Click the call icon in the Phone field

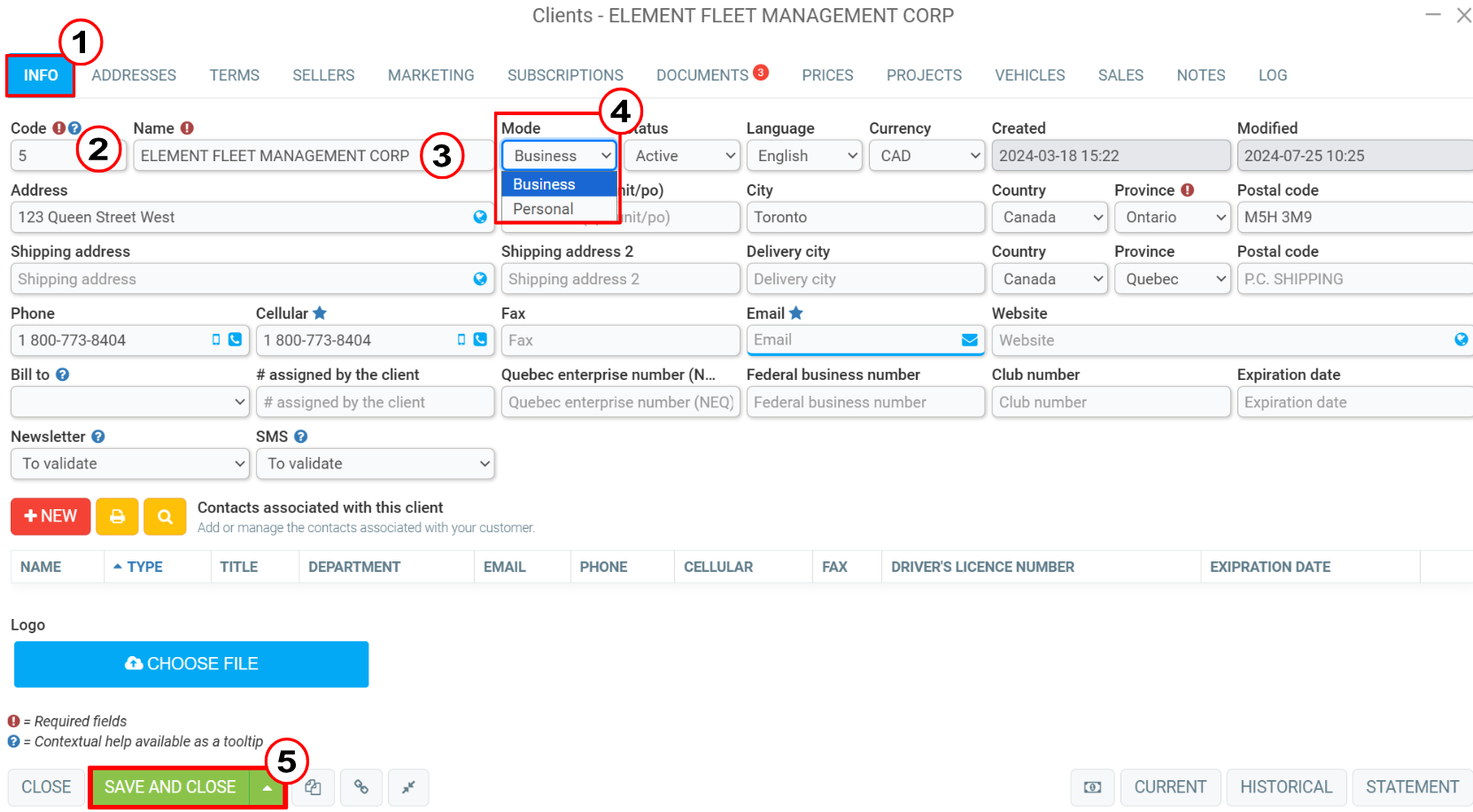[235, 340]
